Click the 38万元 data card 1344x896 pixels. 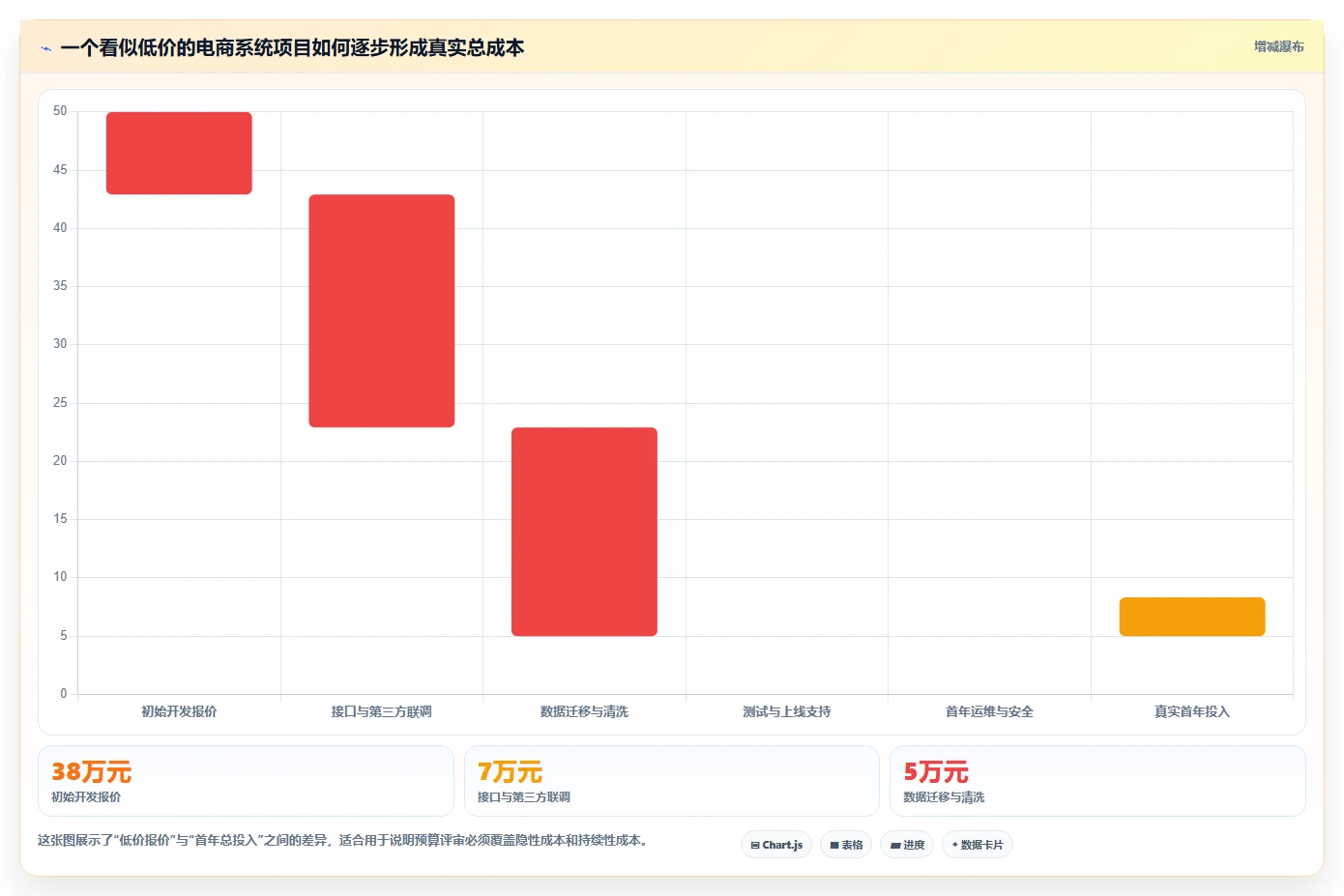click(x=246, y=781)
